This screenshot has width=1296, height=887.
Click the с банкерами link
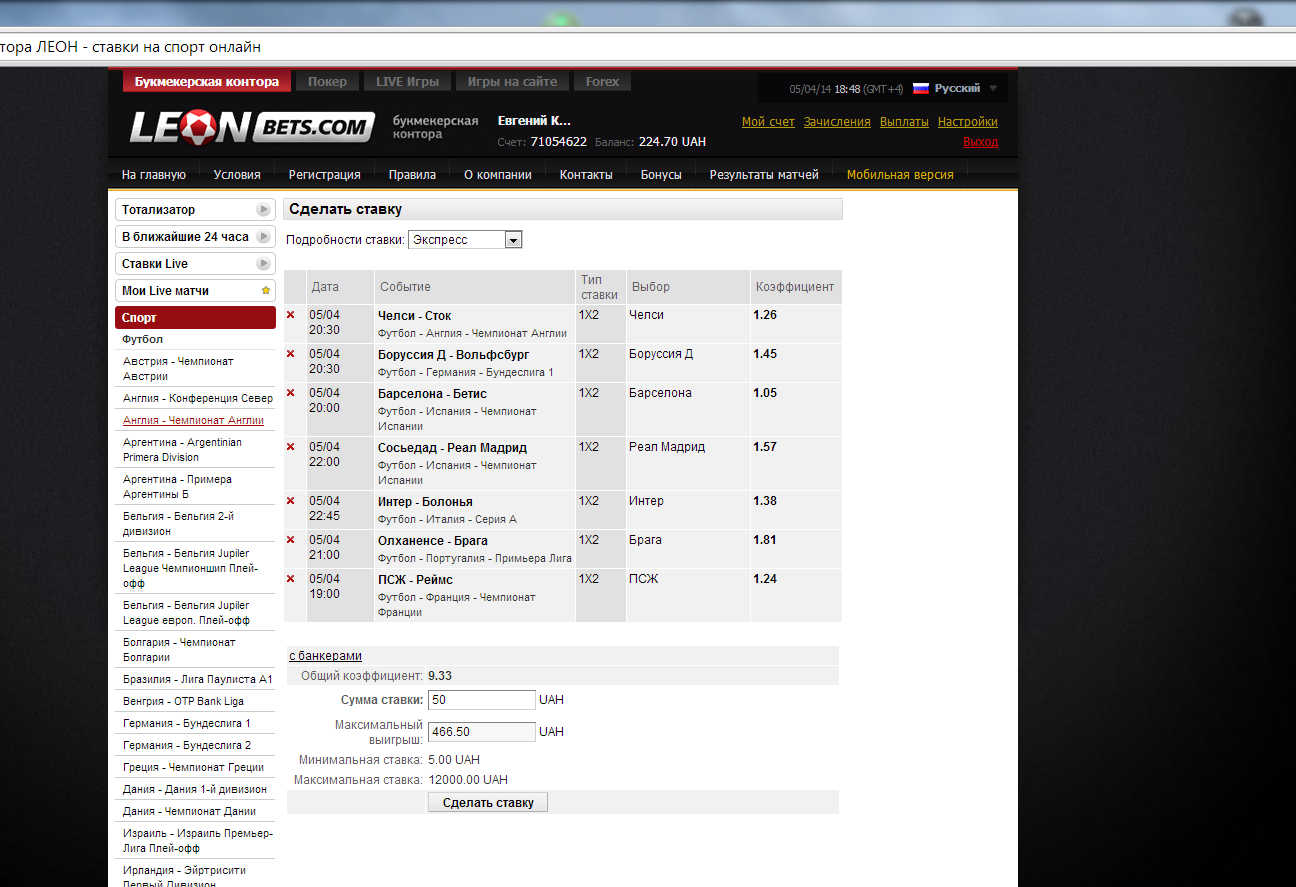(325, 656)
